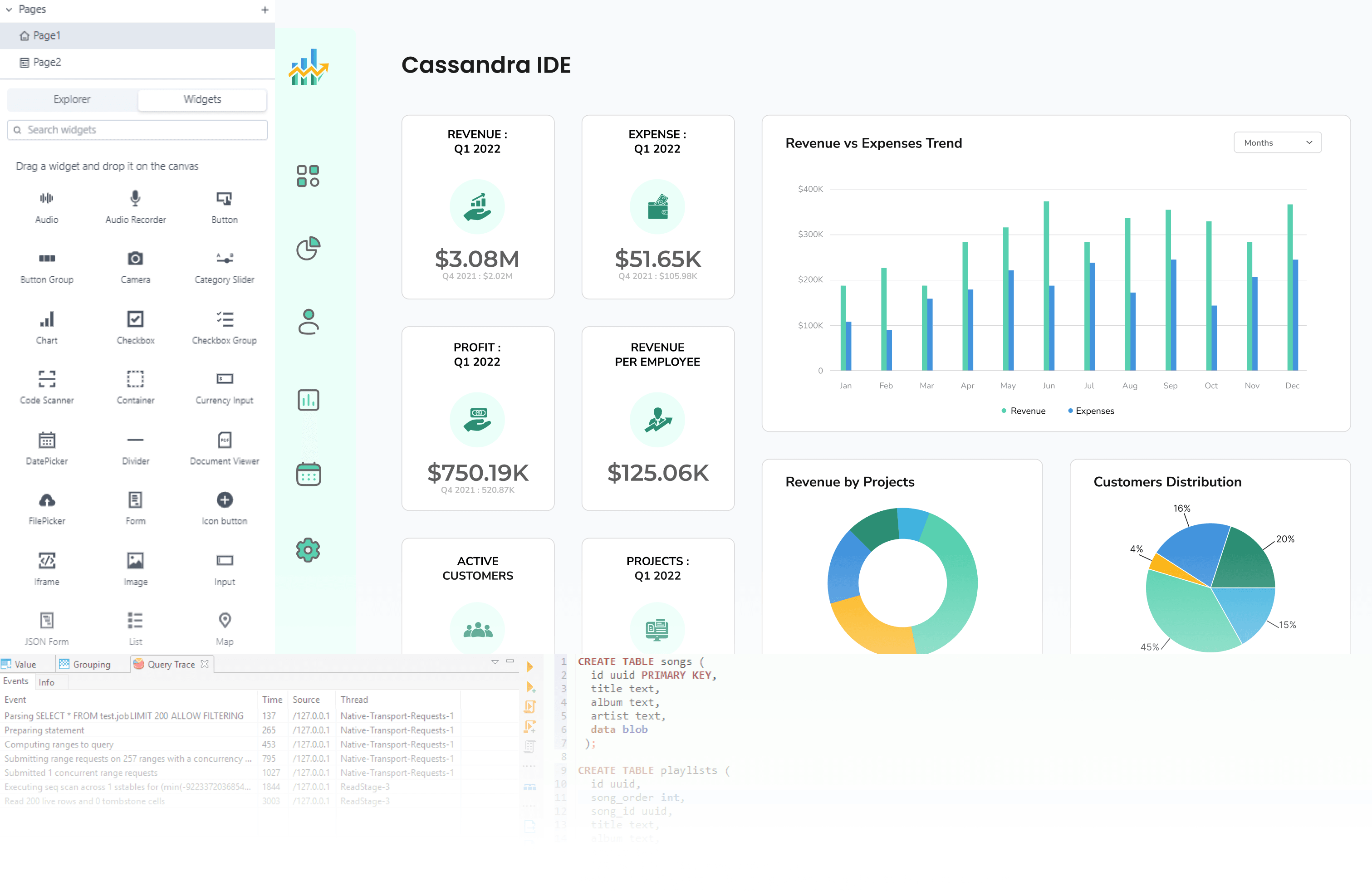1372x891 pixels.
Task: Collapse the Pages section chevron
Action: [x=9, y=9]
